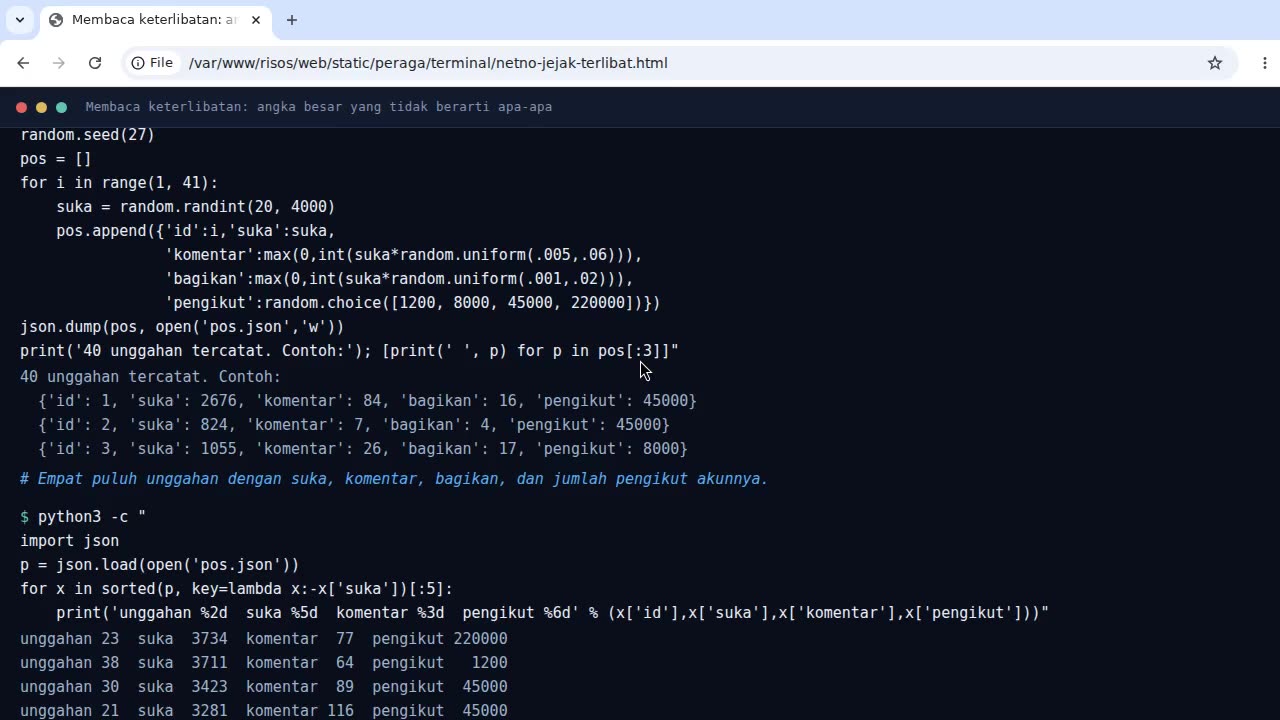Close the Membaca keterlibatan tab
This screenshot has height=720, width=1280.
tap(256, 20)
